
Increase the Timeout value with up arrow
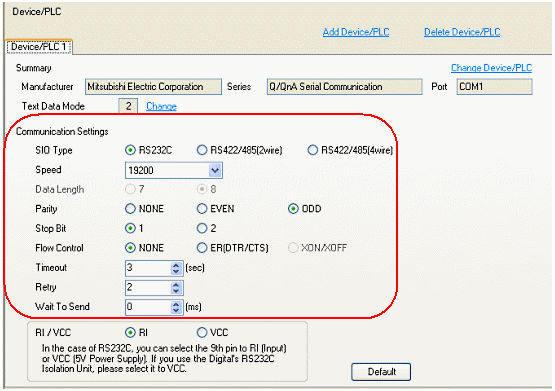tap(176, 265)
